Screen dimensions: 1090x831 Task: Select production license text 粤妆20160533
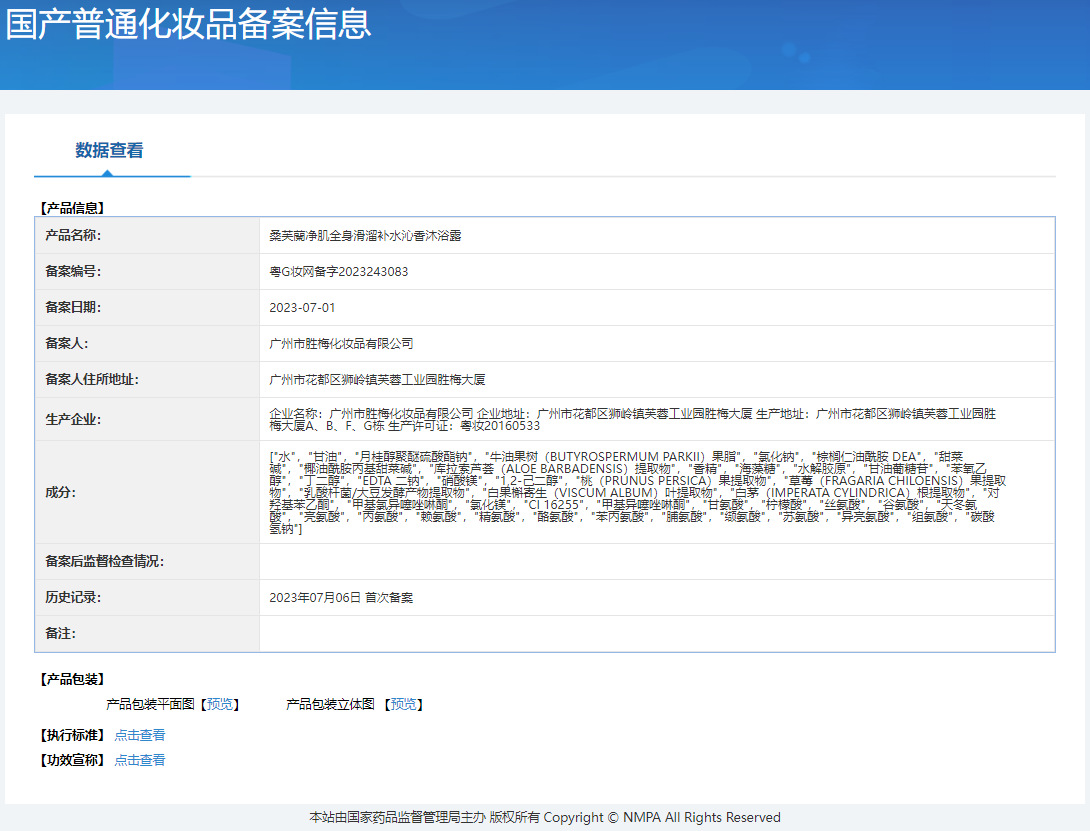(x=501, y=426)
